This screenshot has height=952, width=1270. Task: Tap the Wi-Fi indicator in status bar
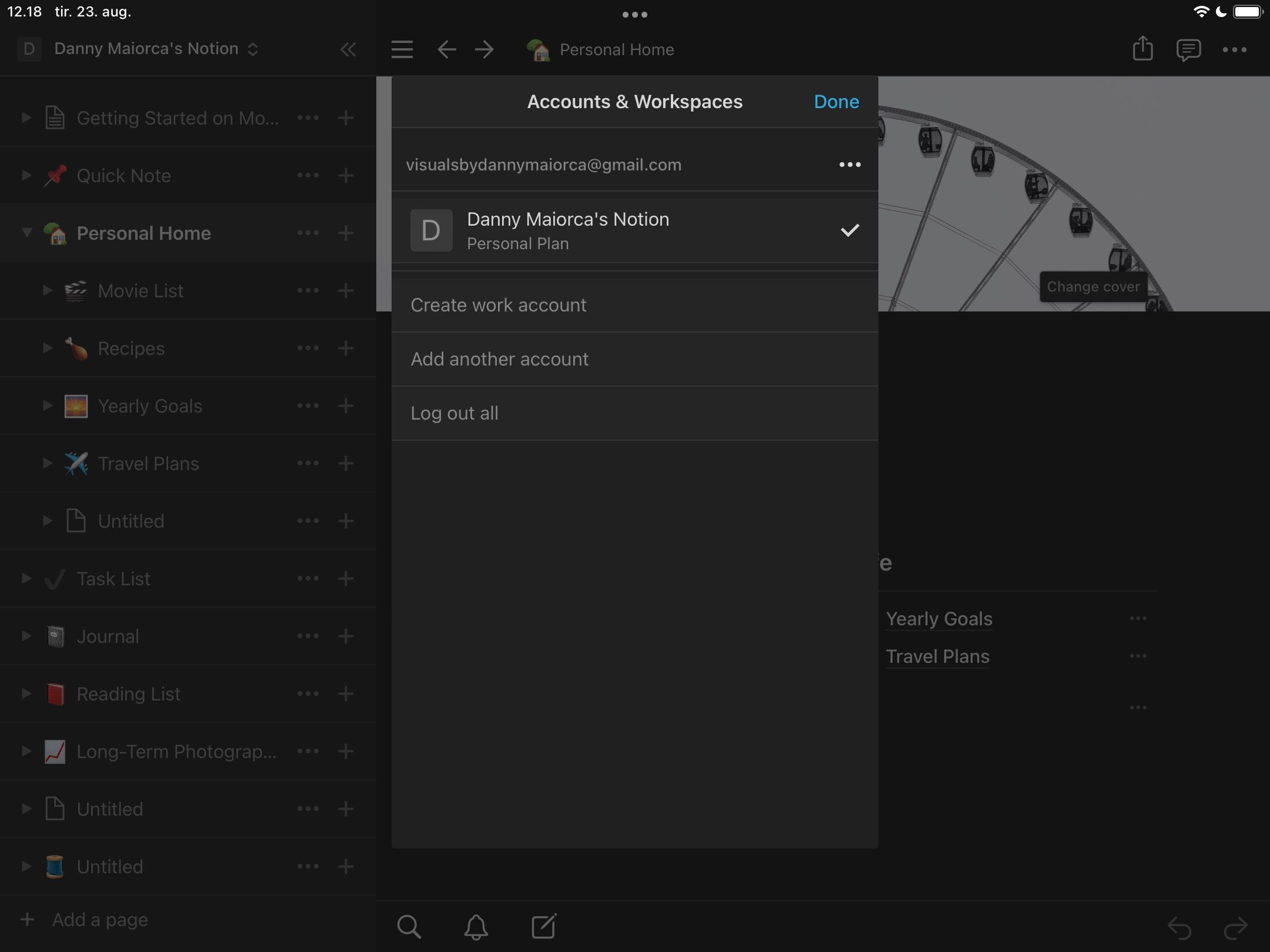1201,12
